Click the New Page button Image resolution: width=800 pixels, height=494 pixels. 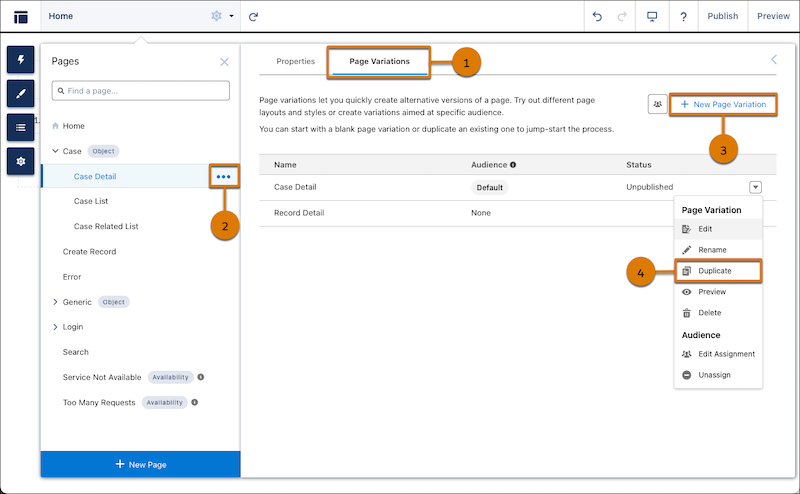tap(140, 464)
